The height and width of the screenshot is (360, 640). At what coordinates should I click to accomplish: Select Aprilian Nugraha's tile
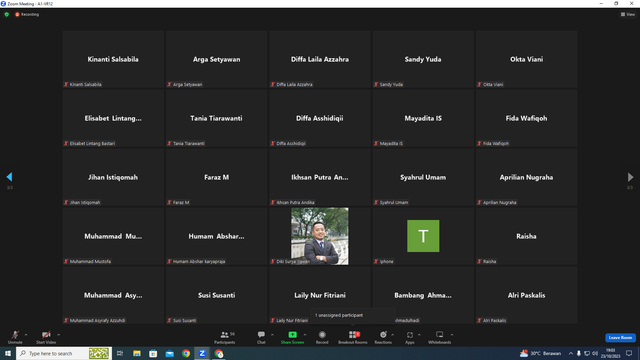pos(527,177)
